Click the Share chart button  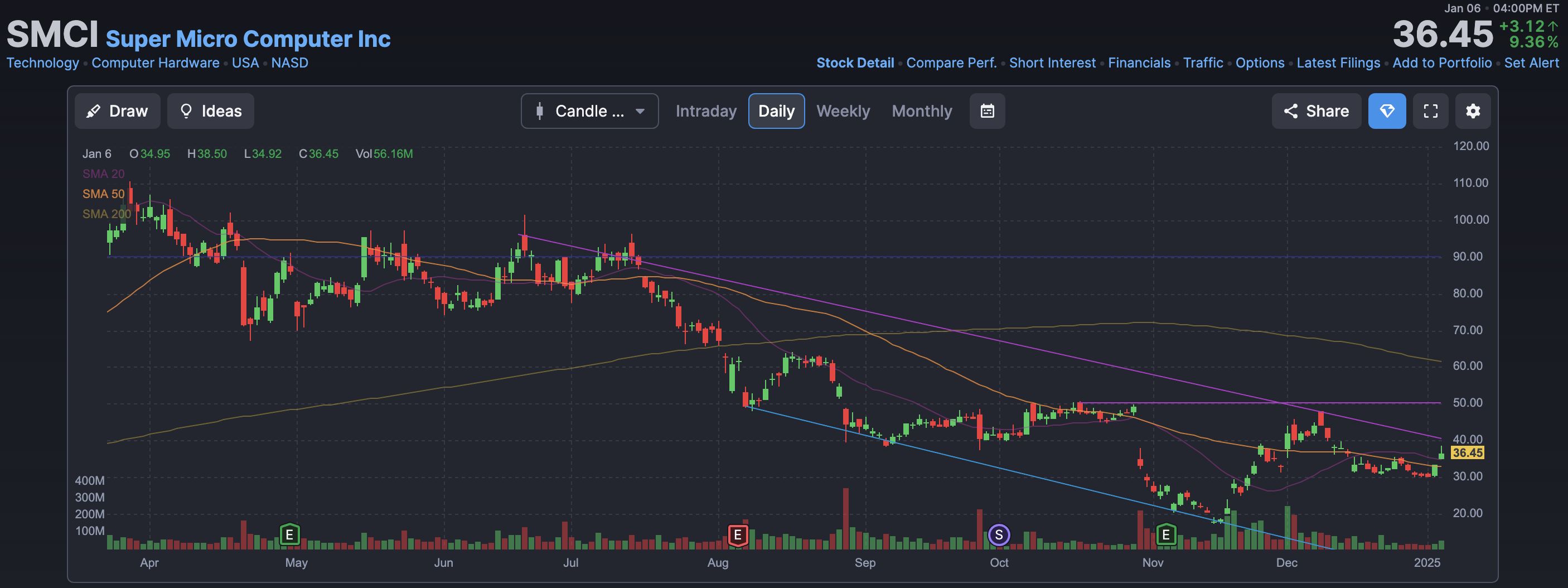tap(1316, 111)
